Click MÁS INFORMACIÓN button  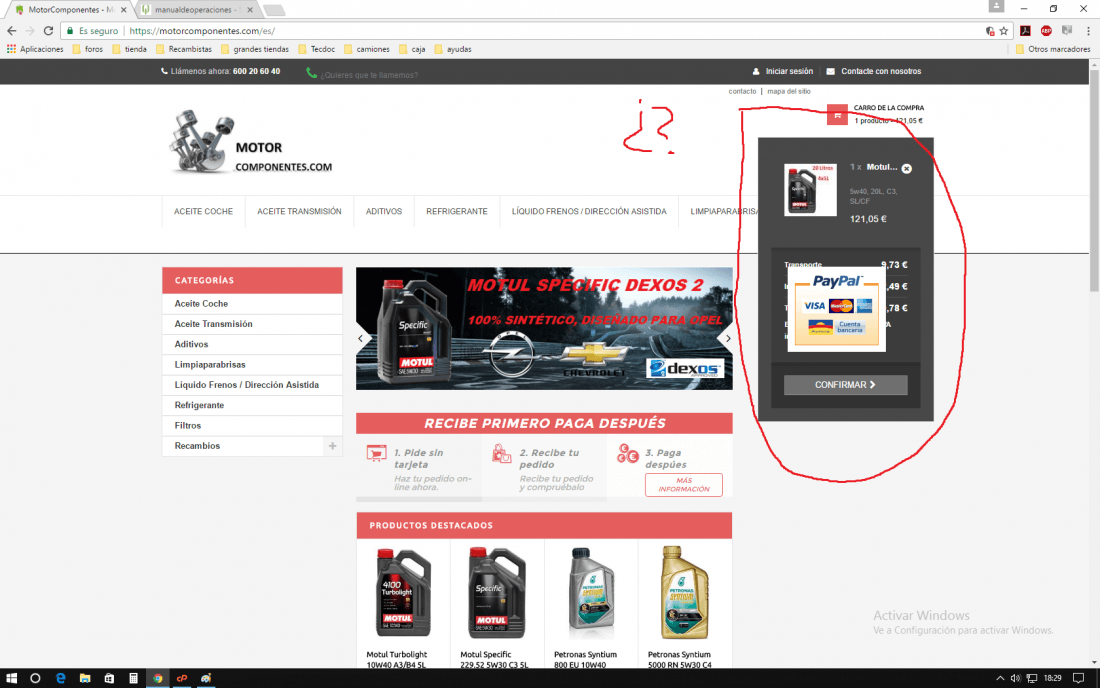click(684, 485)
